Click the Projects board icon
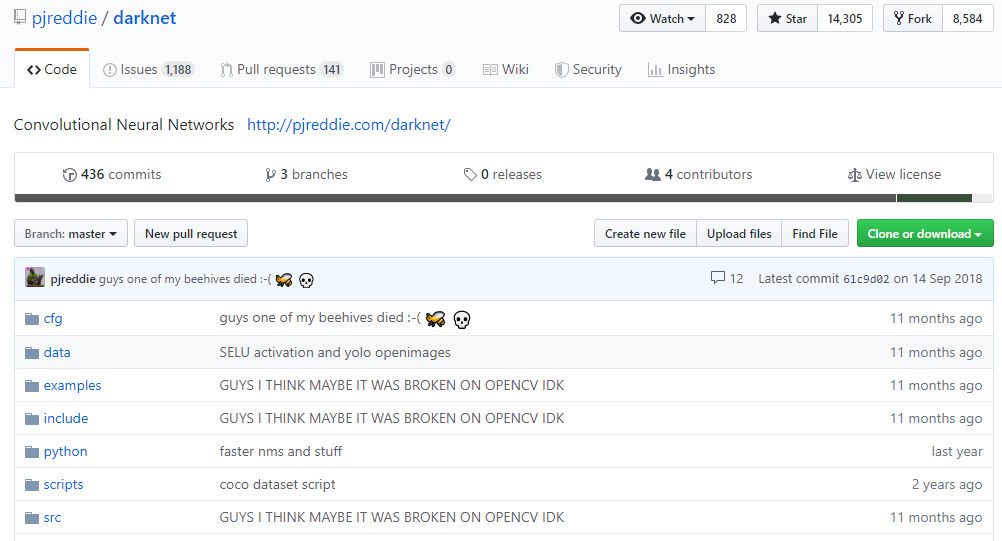The width and height of the screenshot is (1002, 541). click(377, 70)
